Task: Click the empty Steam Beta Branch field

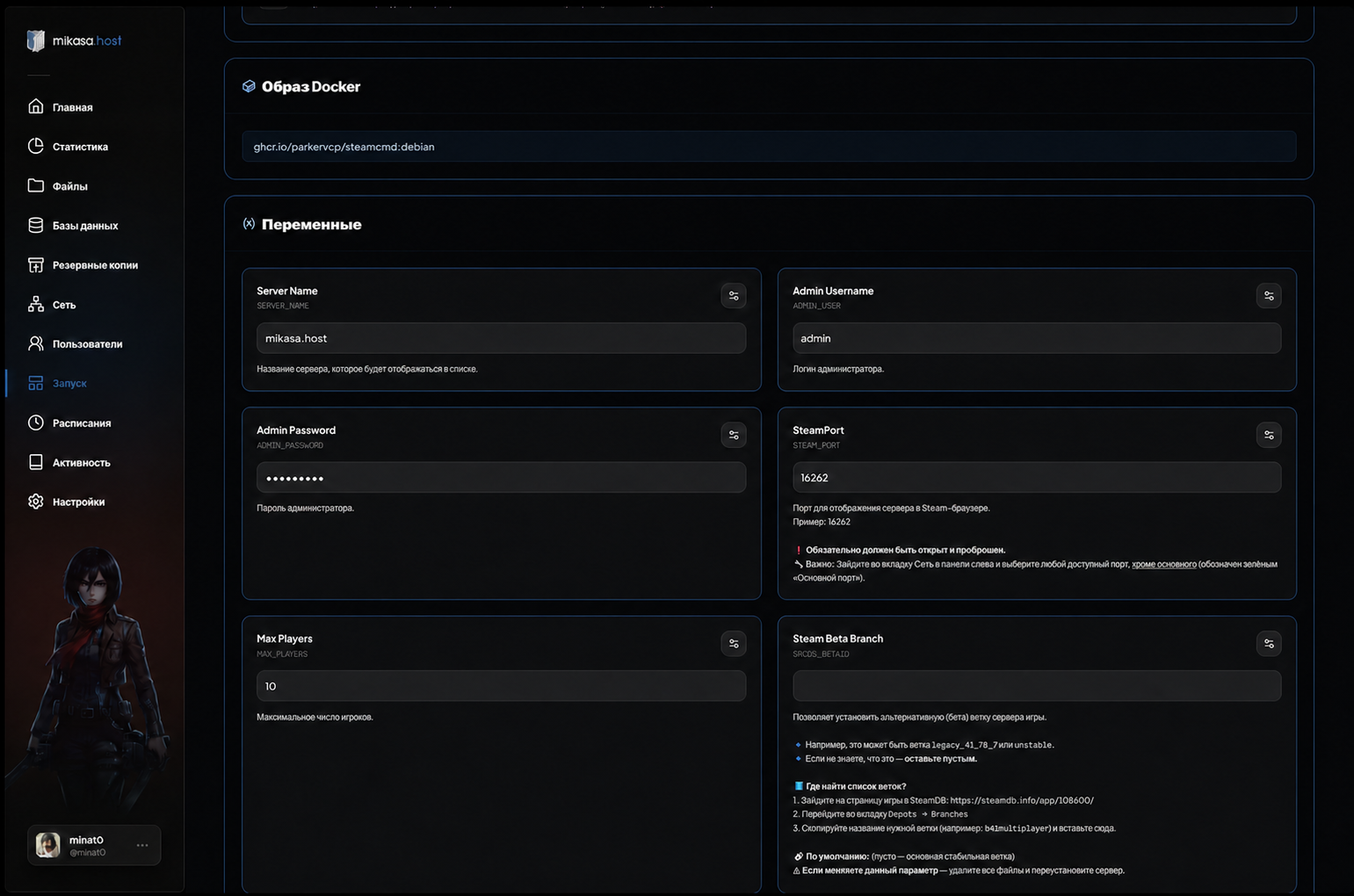Action: point(1037,686)
